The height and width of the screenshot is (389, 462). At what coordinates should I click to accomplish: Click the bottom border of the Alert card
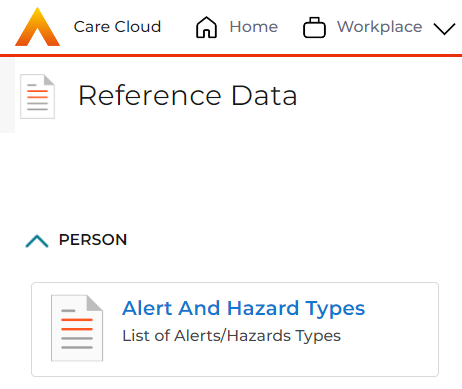[235, 376]
